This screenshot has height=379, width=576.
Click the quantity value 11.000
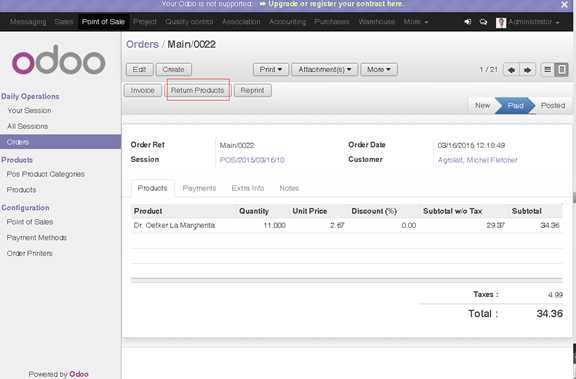[x=274, y=225]
